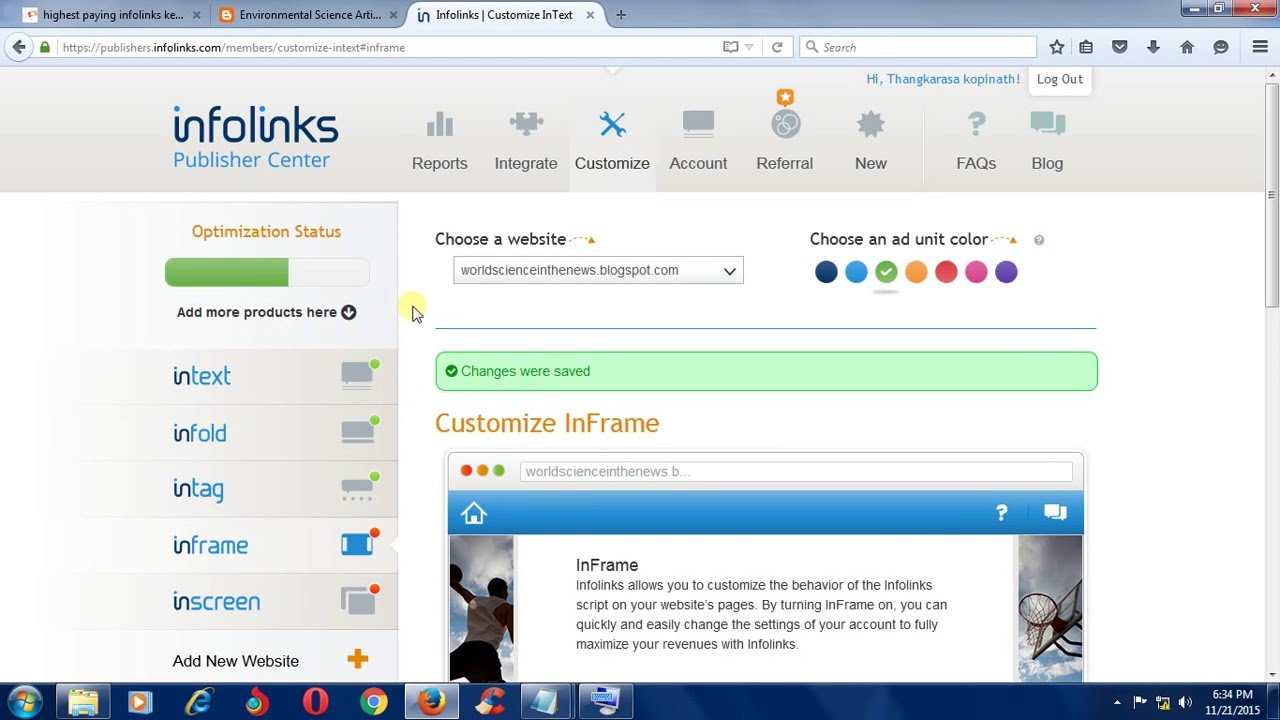
Task: Open the Integrate puzzle icon
Action: point(526,124)
